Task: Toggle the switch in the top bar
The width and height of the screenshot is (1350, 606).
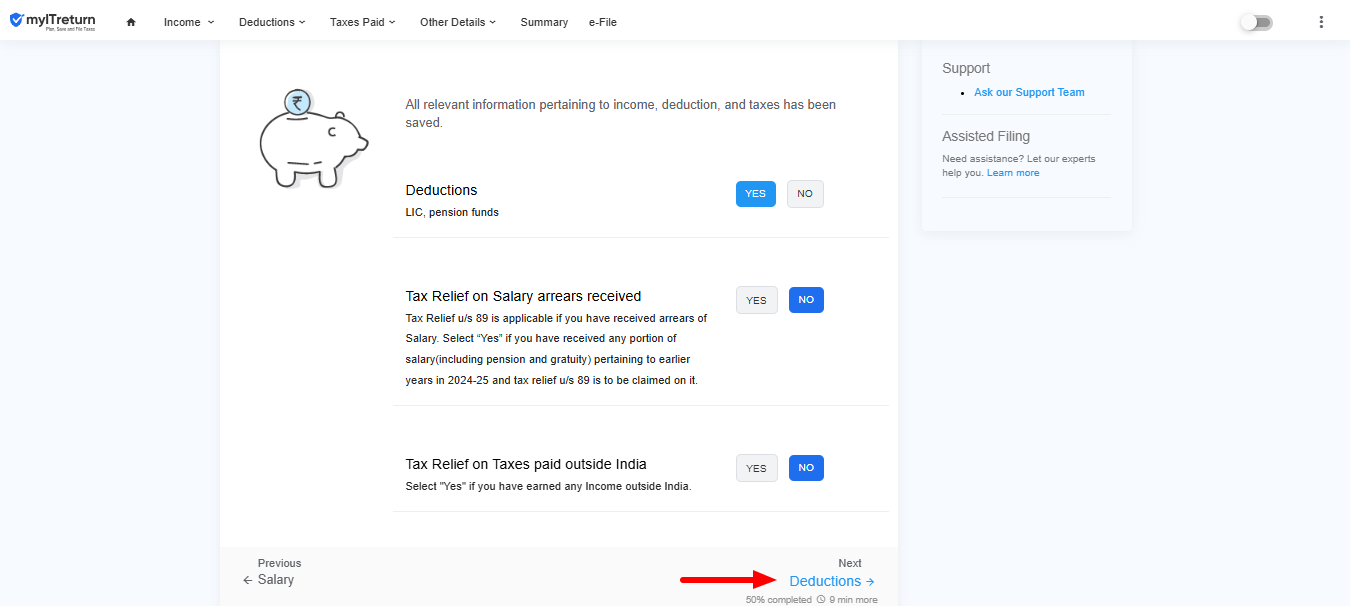Action: tap(1256, 22)
